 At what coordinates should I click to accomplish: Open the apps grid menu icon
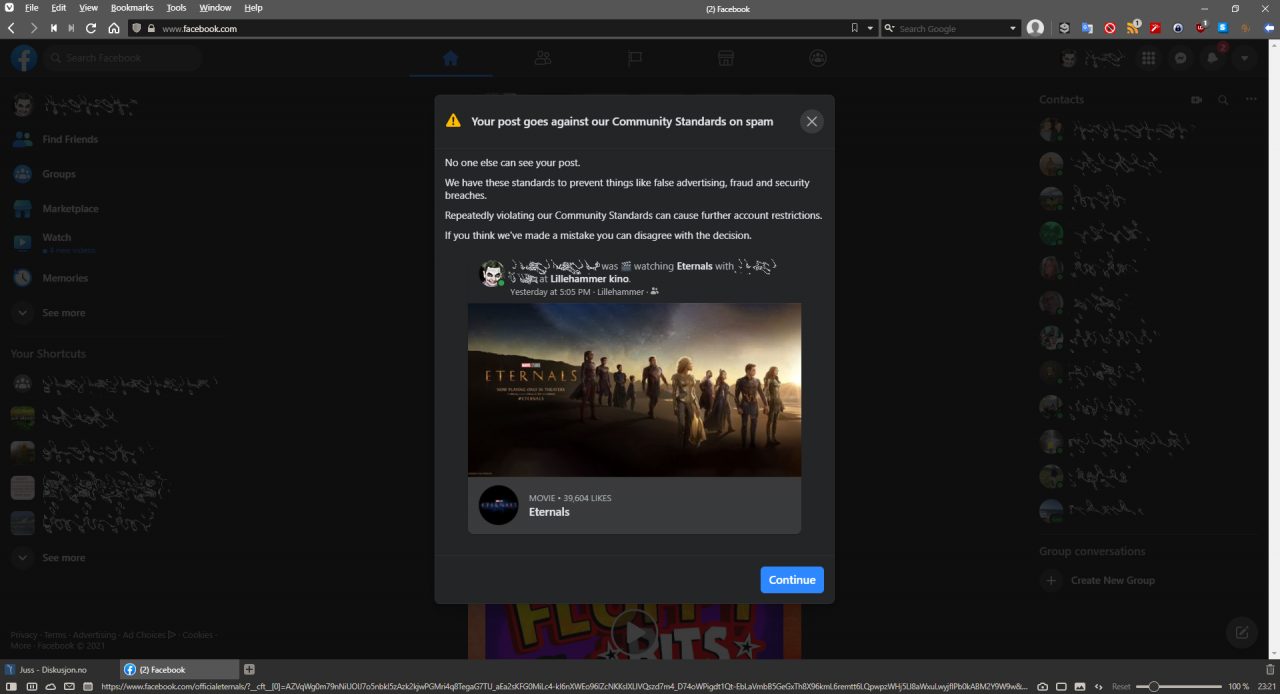(x=1148, y=58)
